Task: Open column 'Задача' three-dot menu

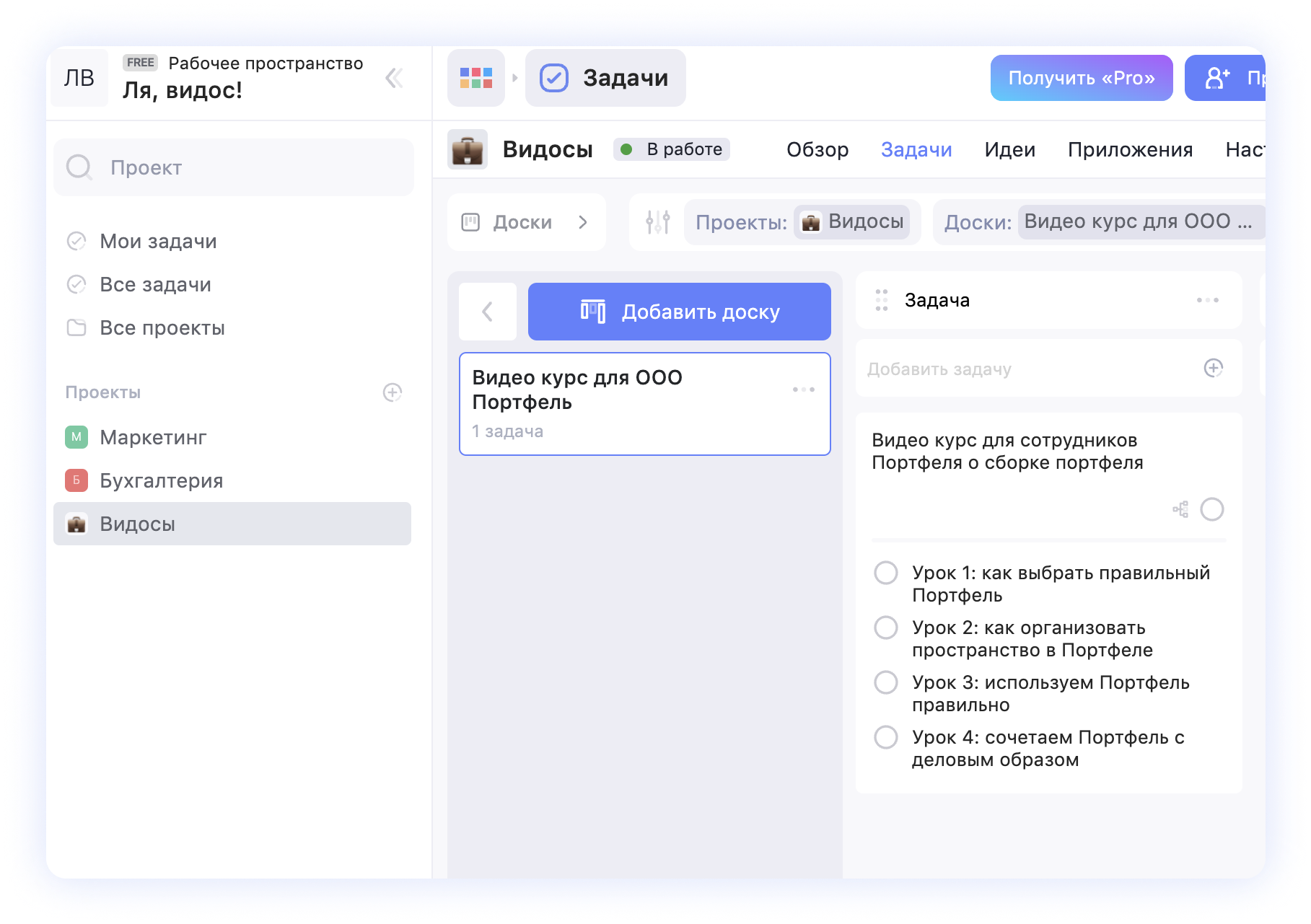Action: click(x=1207, y=300)
